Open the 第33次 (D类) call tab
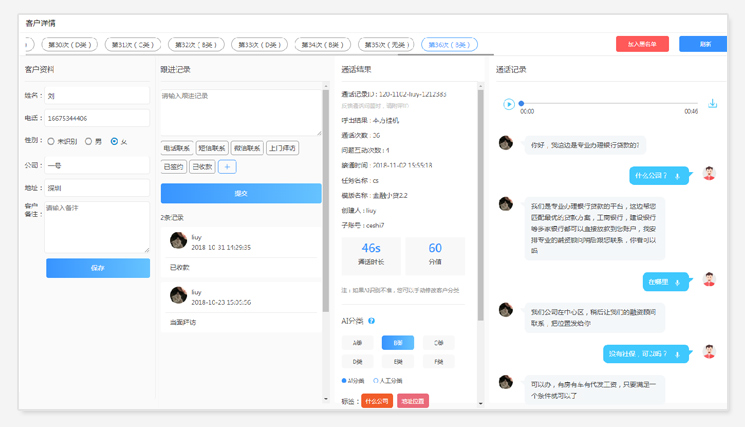 (x=259, y=45)
